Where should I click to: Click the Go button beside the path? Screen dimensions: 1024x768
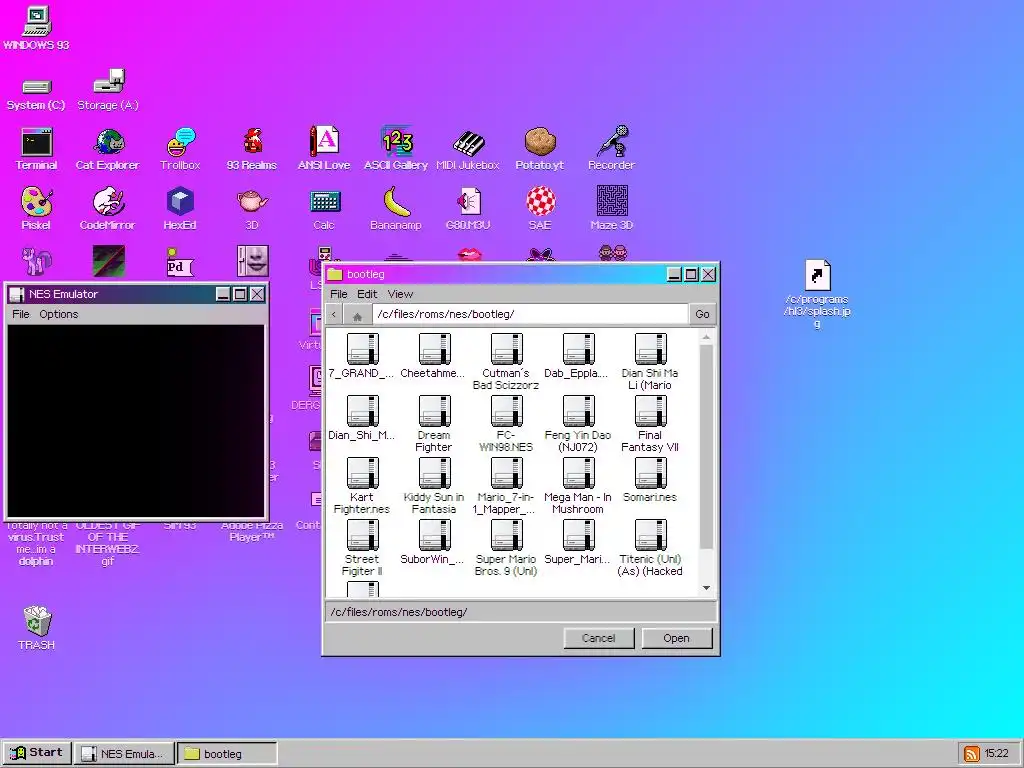pyautogui.click(x=702, y=314)
